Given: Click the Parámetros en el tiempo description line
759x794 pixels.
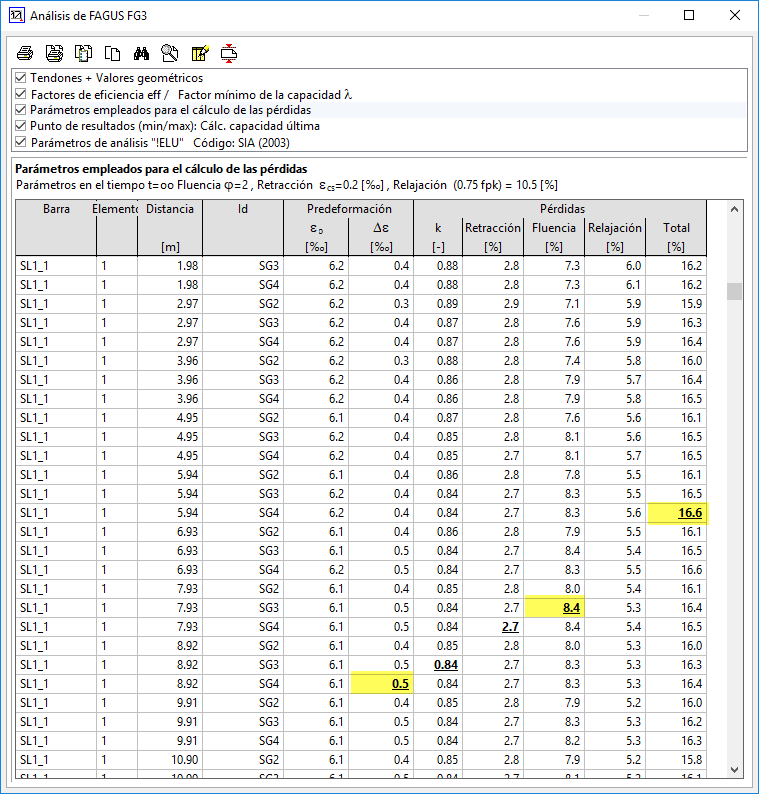Looking at the screenshot, I should (287, 185).
